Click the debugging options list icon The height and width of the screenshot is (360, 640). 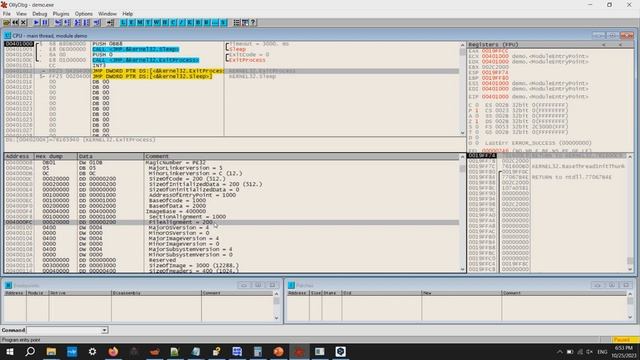236,22
